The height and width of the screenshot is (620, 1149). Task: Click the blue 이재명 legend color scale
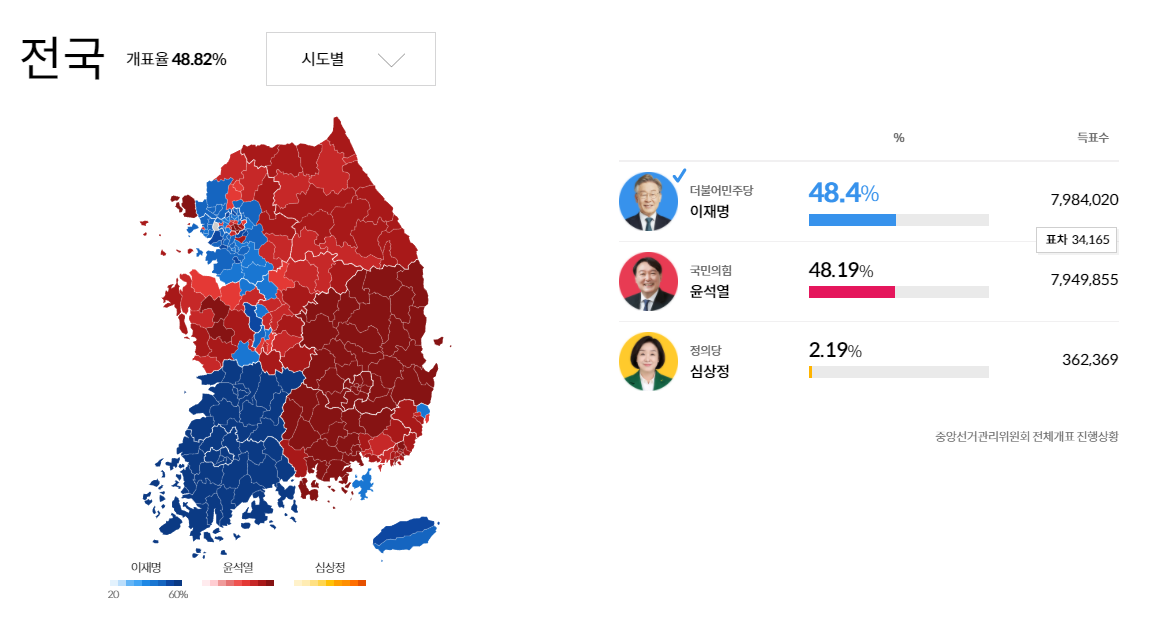click(x=146, y=583)
